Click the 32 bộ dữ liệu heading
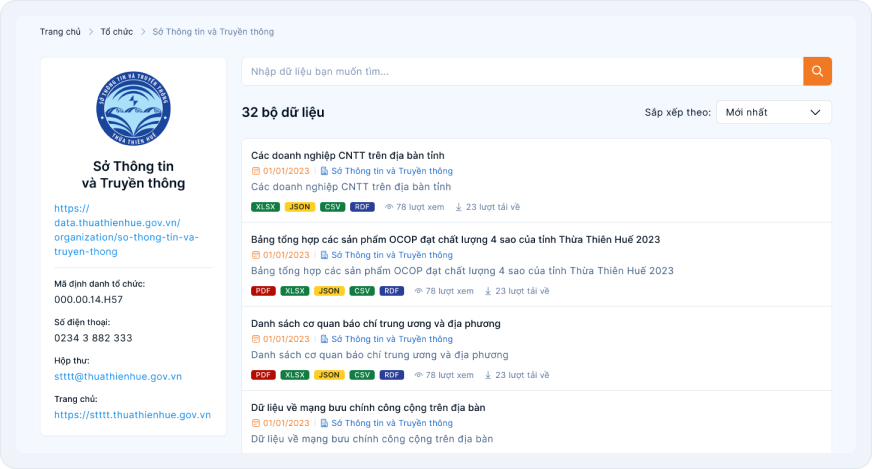Viewport: 872px width, 469px height. coord(283,112)
